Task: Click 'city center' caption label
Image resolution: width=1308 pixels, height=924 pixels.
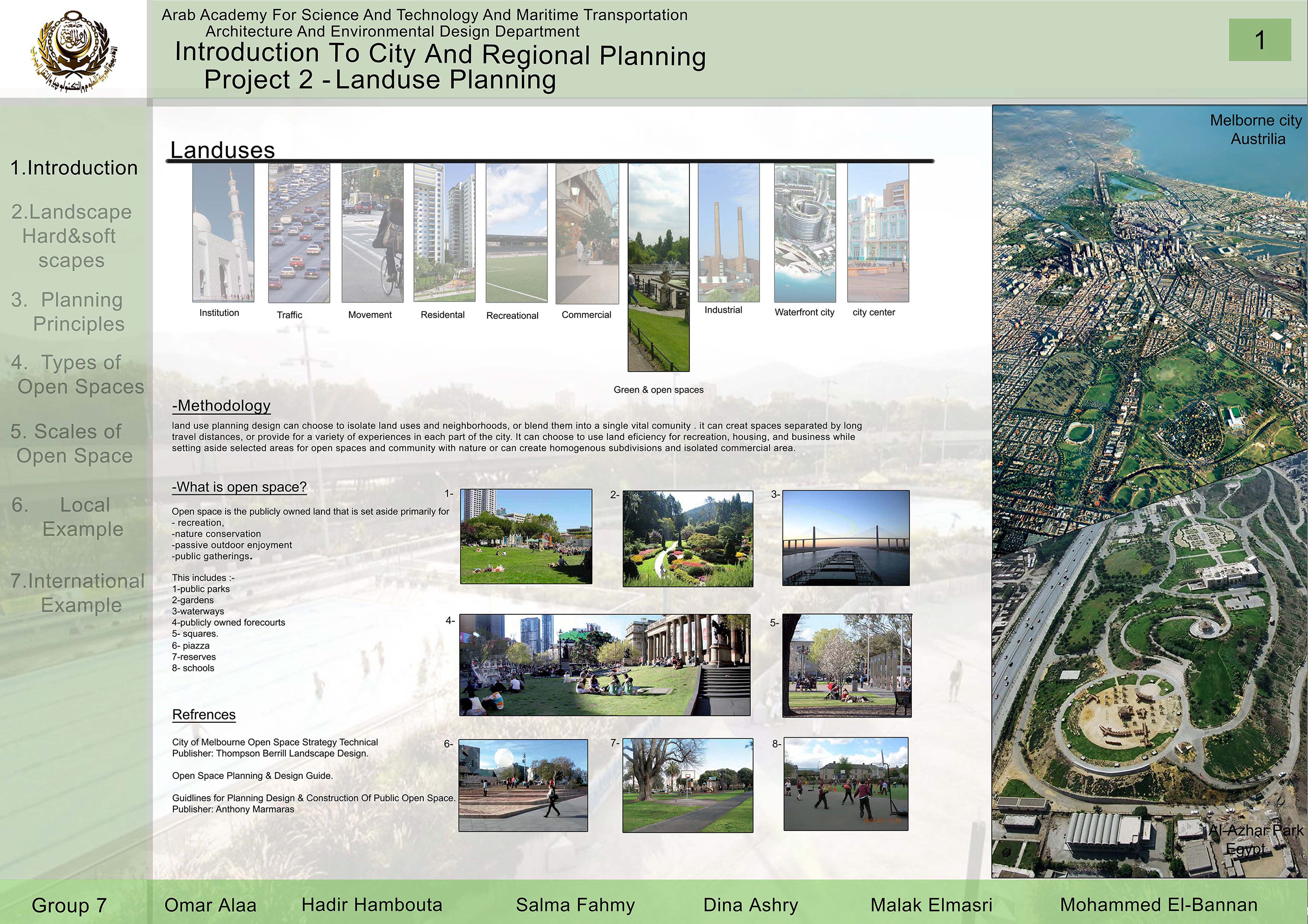Action: tap(874, 312)
